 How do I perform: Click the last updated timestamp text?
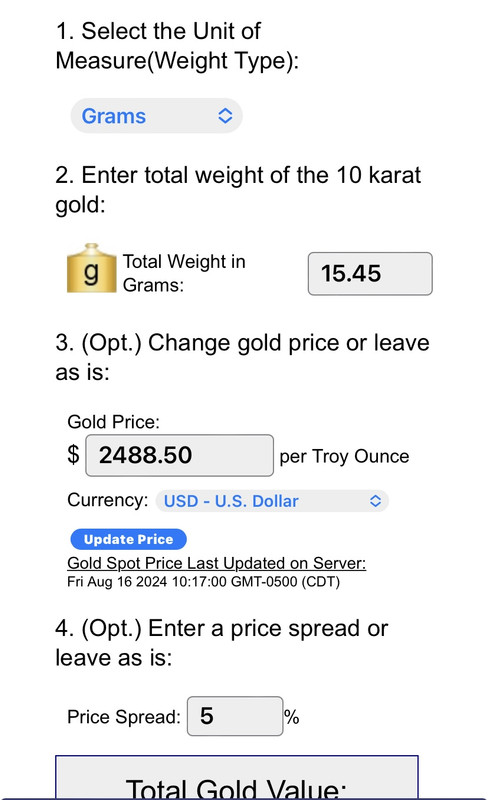[x=203, y=582]
